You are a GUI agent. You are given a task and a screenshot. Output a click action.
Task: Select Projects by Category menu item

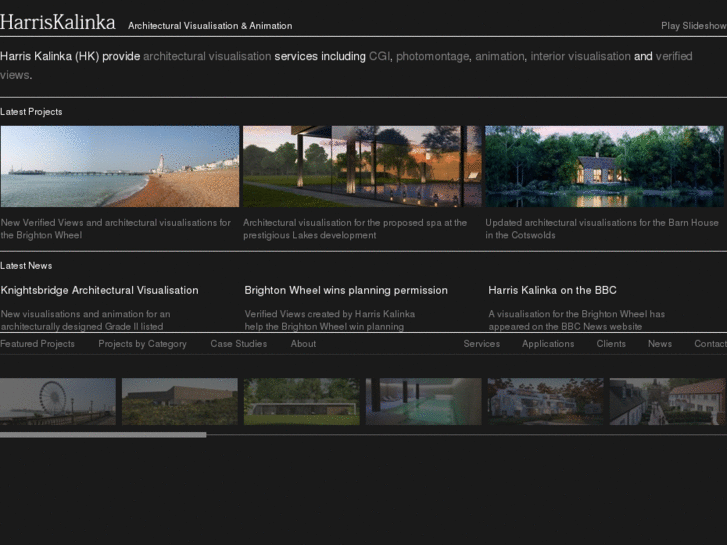coord(142,344)
